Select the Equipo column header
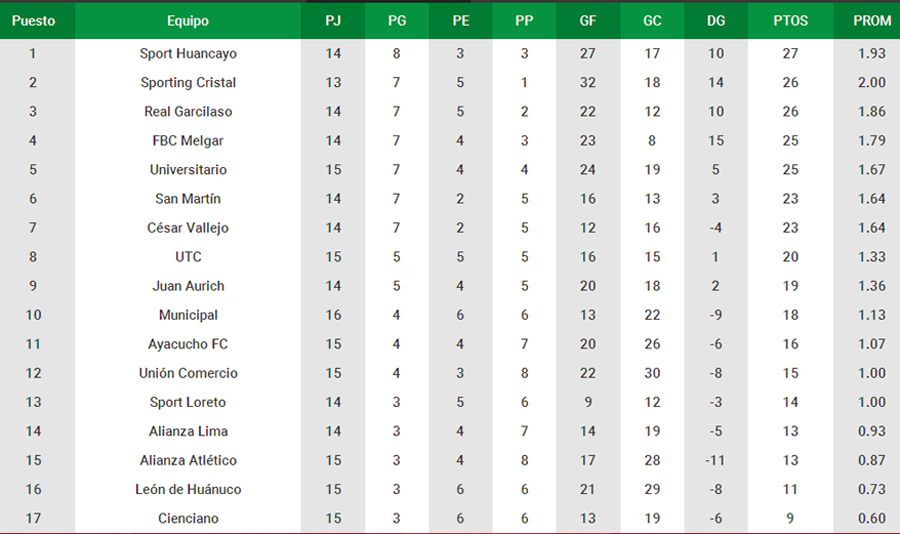Image resolution: width=900 pixels, height=534 pixels. (188, 21)
